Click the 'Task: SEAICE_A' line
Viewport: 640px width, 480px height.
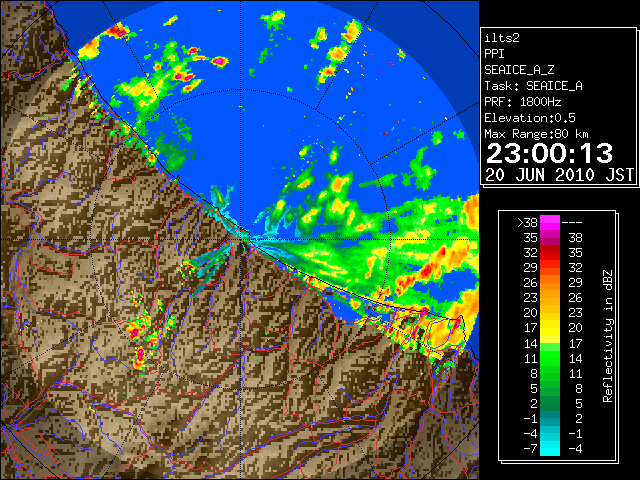533,86
